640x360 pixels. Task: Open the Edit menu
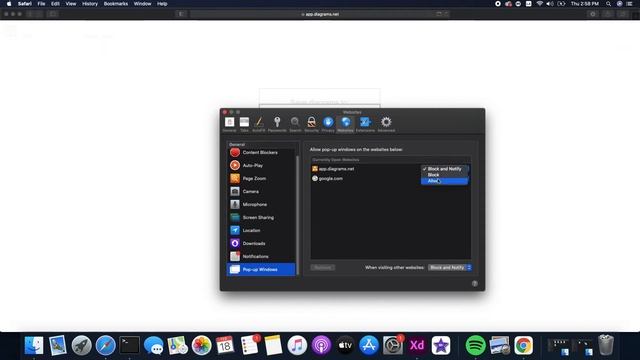click(x=55, y=4)
